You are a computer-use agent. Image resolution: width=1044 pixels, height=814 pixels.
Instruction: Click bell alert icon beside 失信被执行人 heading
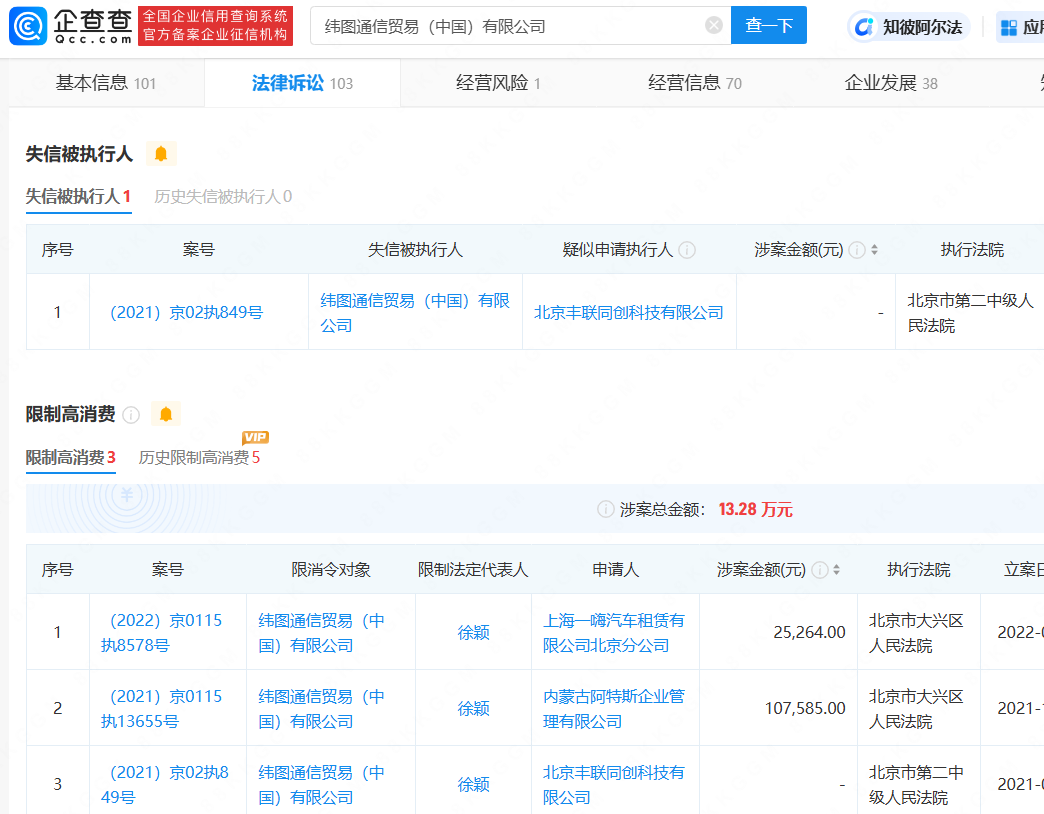pyautogui.click(x=160, y=154)
